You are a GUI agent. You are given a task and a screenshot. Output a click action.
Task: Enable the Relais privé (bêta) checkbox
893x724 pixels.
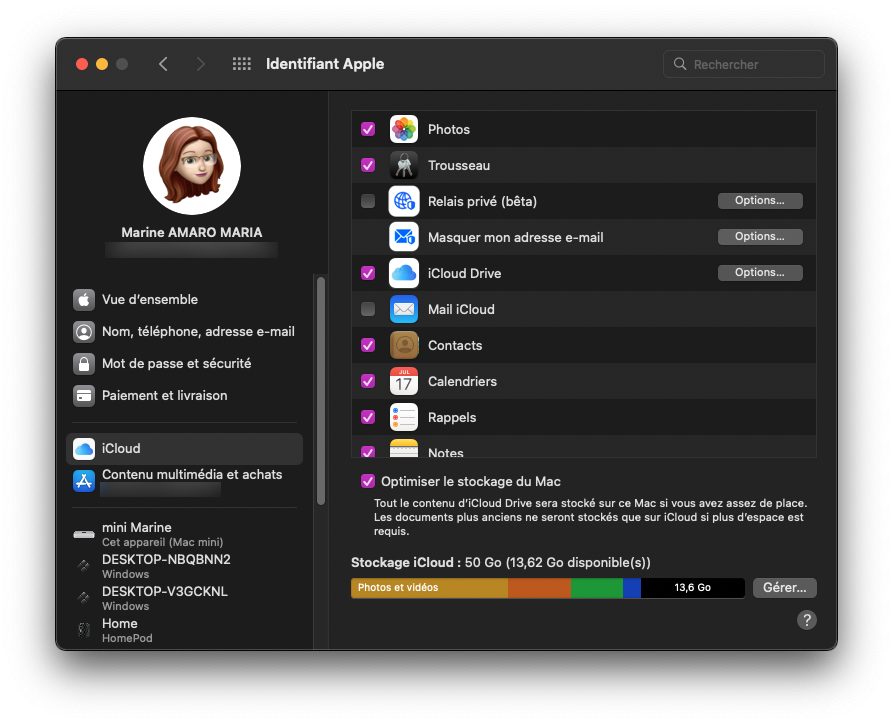pos(368,201)
